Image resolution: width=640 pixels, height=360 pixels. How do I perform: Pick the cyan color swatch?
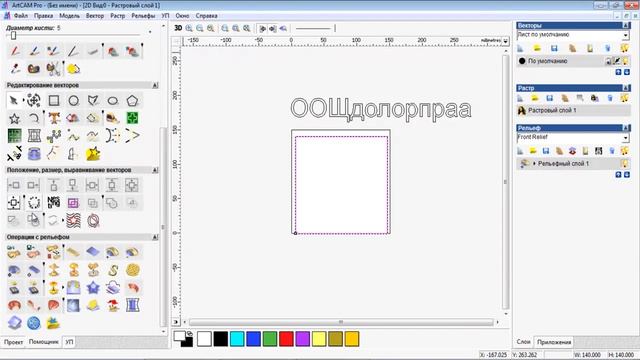[237, 339]
